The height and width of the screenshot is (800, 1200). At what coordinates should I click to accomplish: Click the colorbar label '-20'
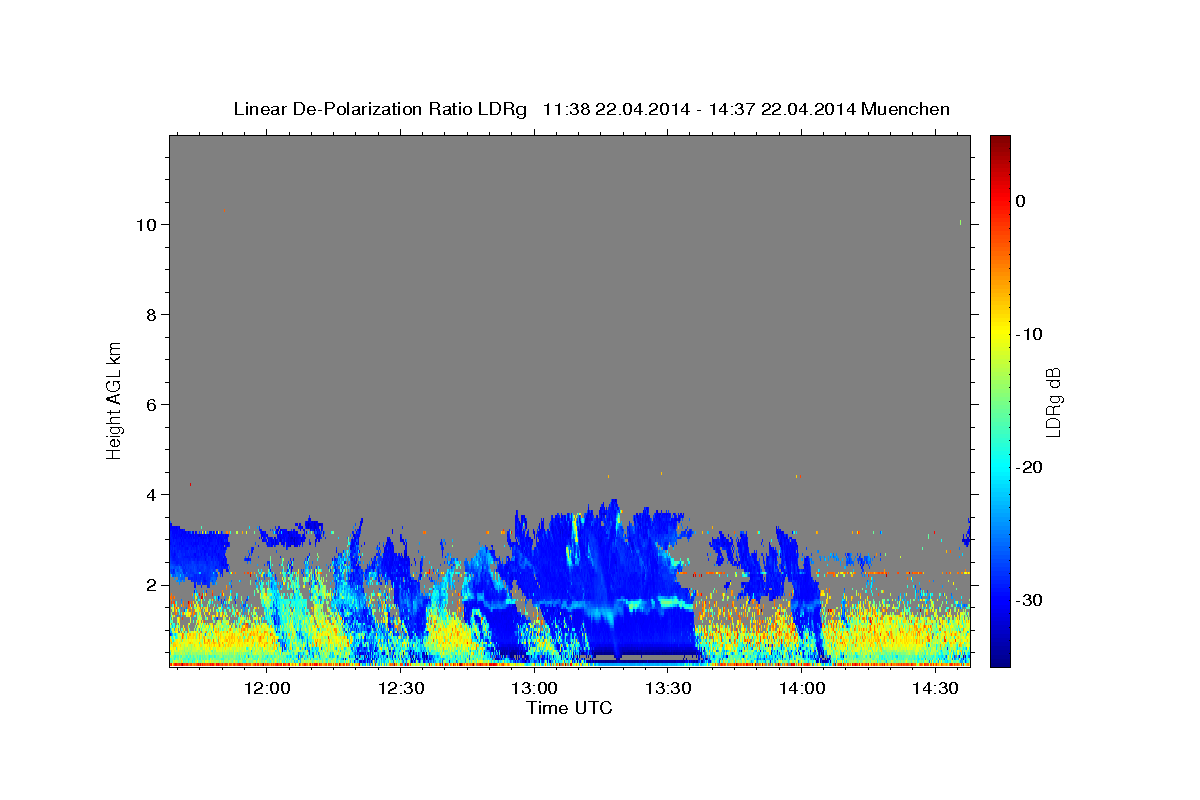pyautogui.click(x=1031, y=467)
